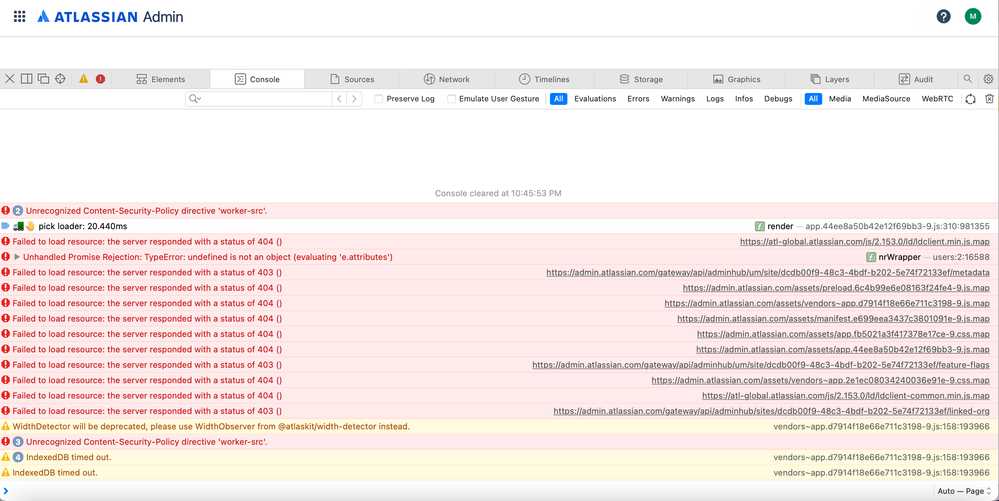Image resolution: width=999 pixels, height=501 pixels.
Task: Open search filter options magnifier dropdown
Action: 194,99
